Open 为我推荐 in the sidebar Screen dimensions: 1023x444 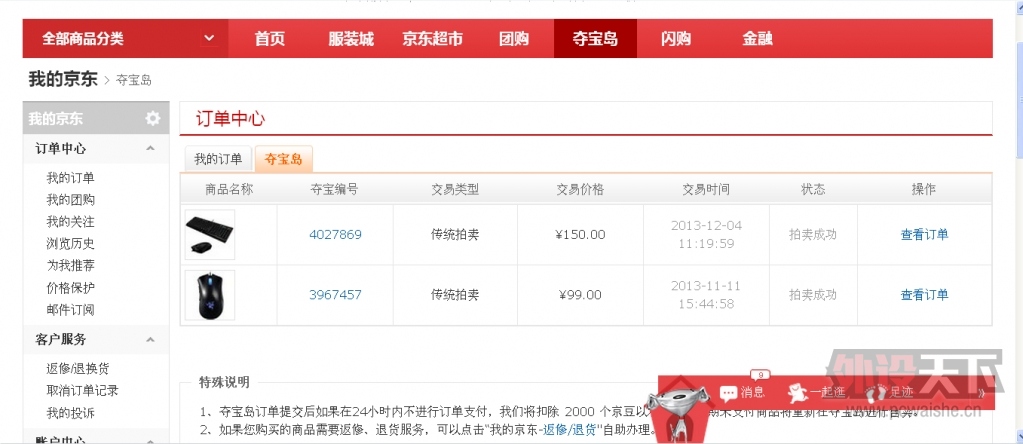(70, 266)
